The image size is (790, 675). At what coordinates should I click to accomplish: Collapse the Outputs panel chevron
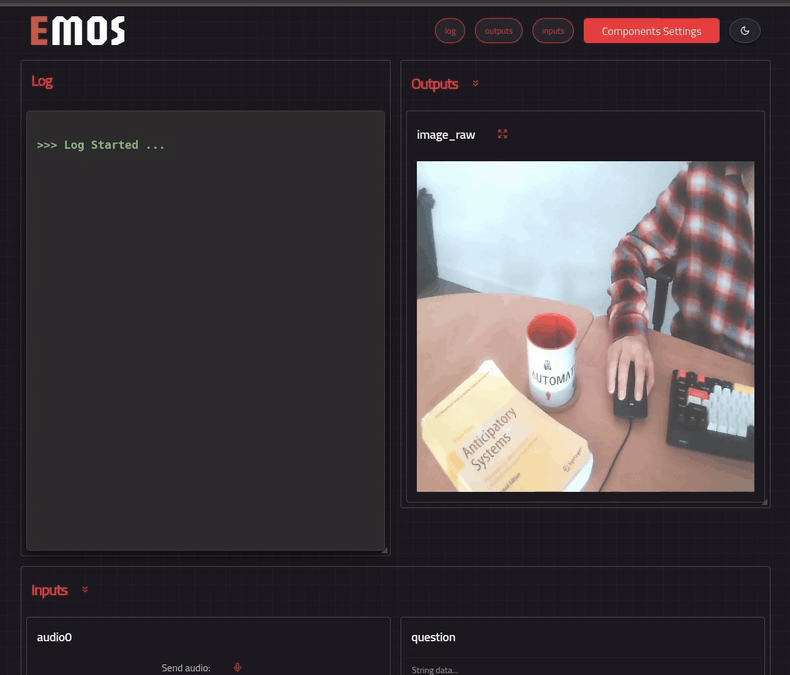pyautogui.click(x=476, y=83)
